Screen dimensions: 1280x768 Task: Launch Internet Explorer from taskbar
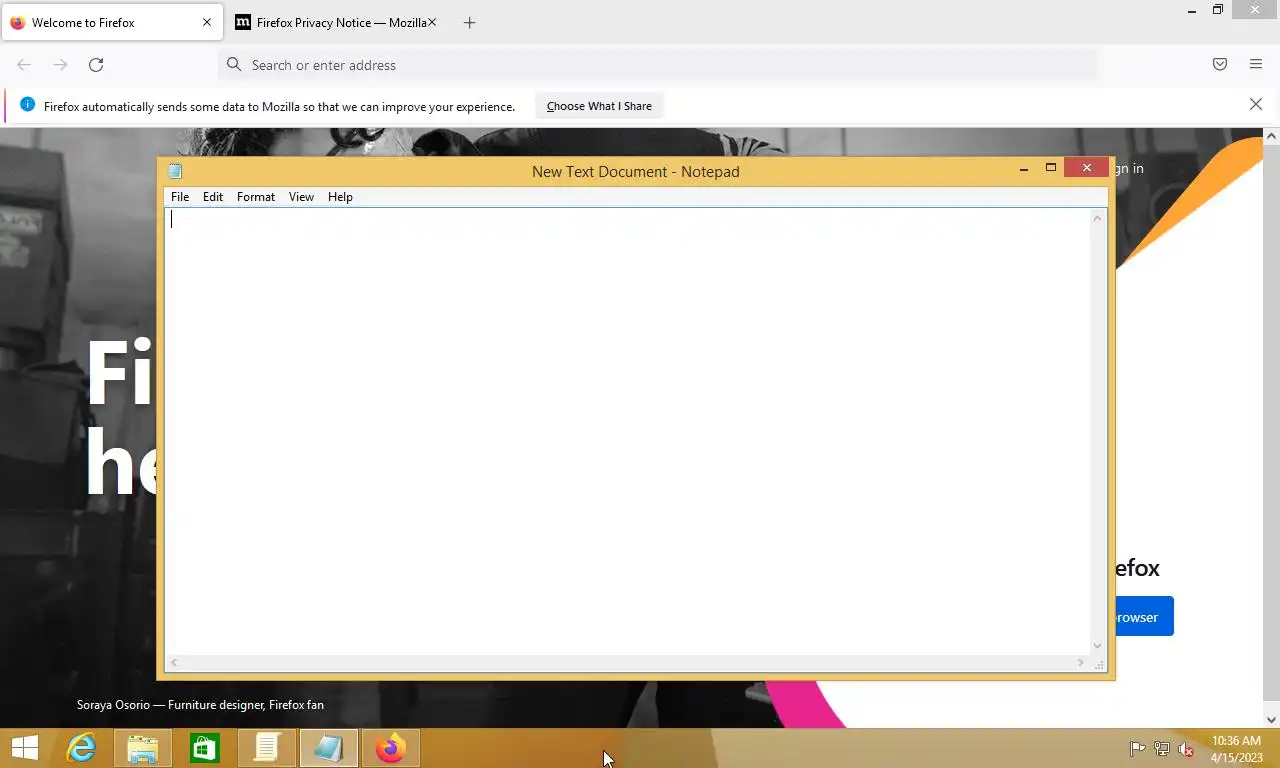tap(81, 748)
